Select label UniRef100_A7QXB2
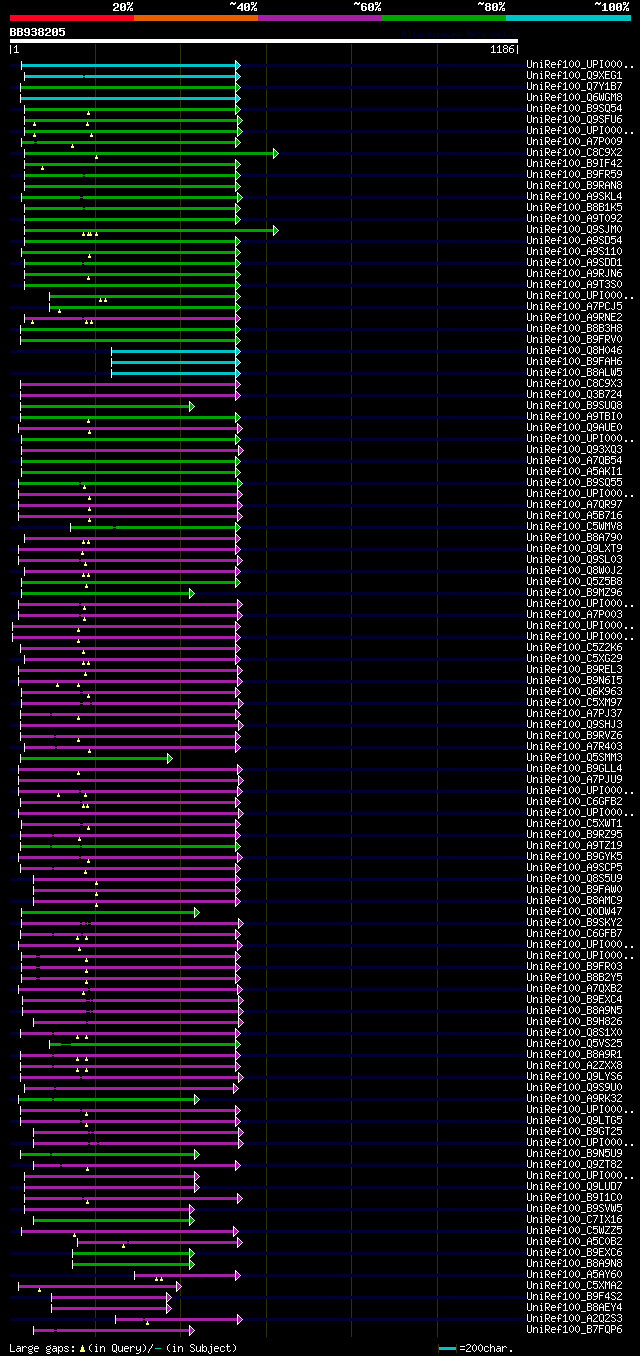The width and height of the screenshot is (640, 1356). coord(574,989)
